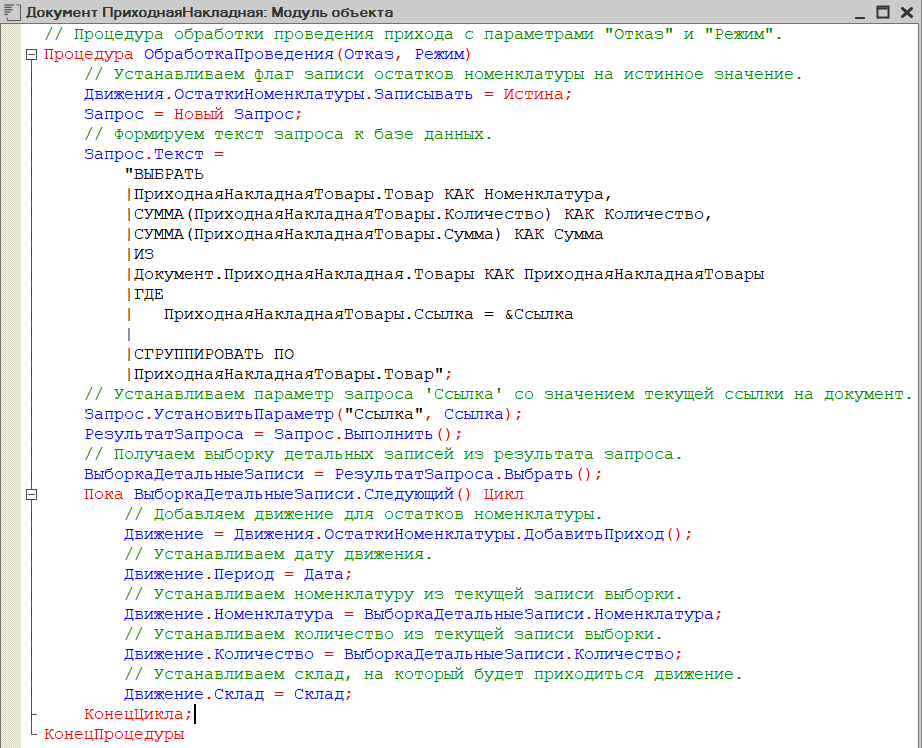Screen dimensions: 922x748
Task: Click 'Запрос.УстановитьПараметр("Ссылка", Ссылка);' line
Action: click(x=303, y=415)
